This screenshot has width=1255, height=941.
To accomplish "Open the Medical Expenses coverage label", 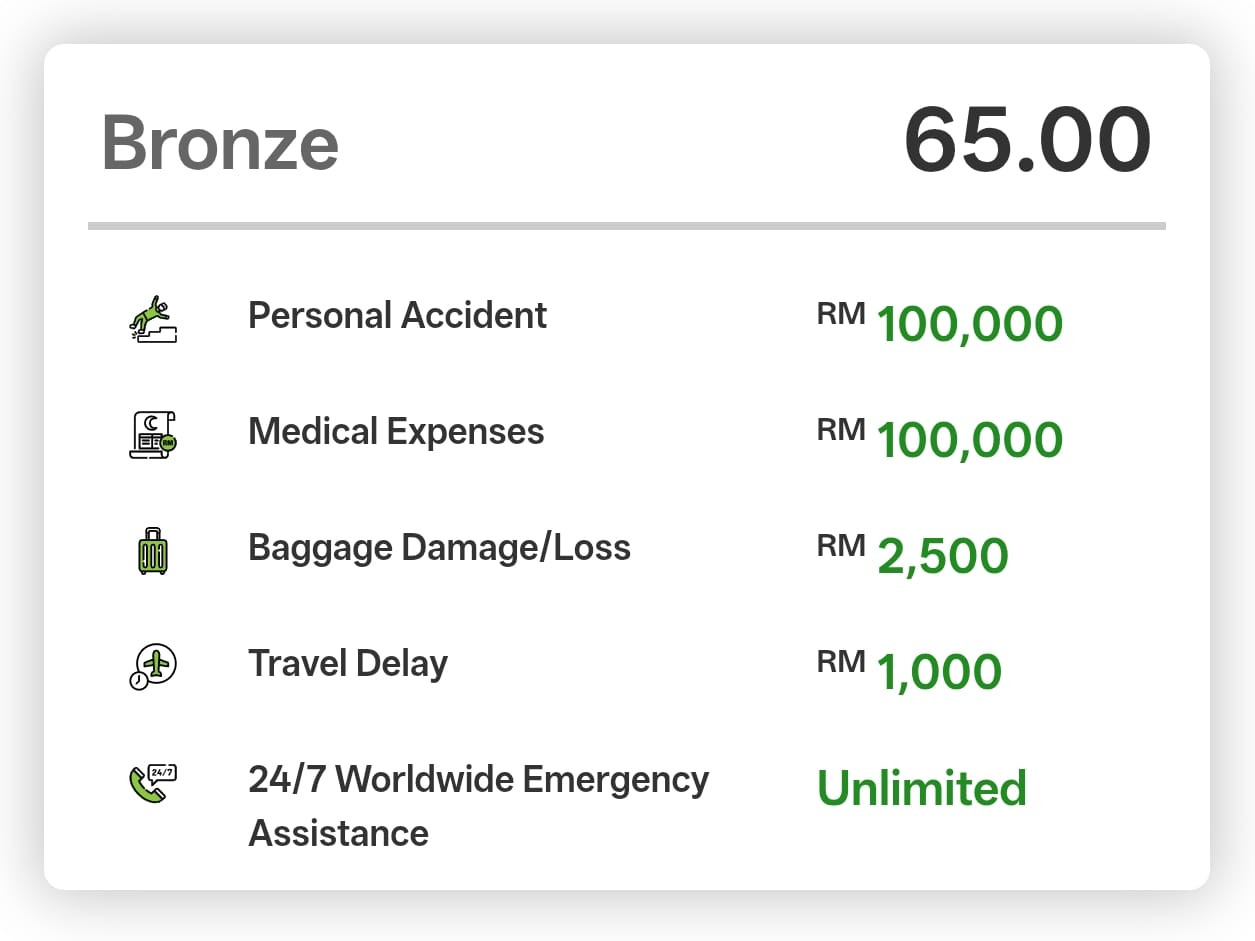I will (x=396, y=432).
